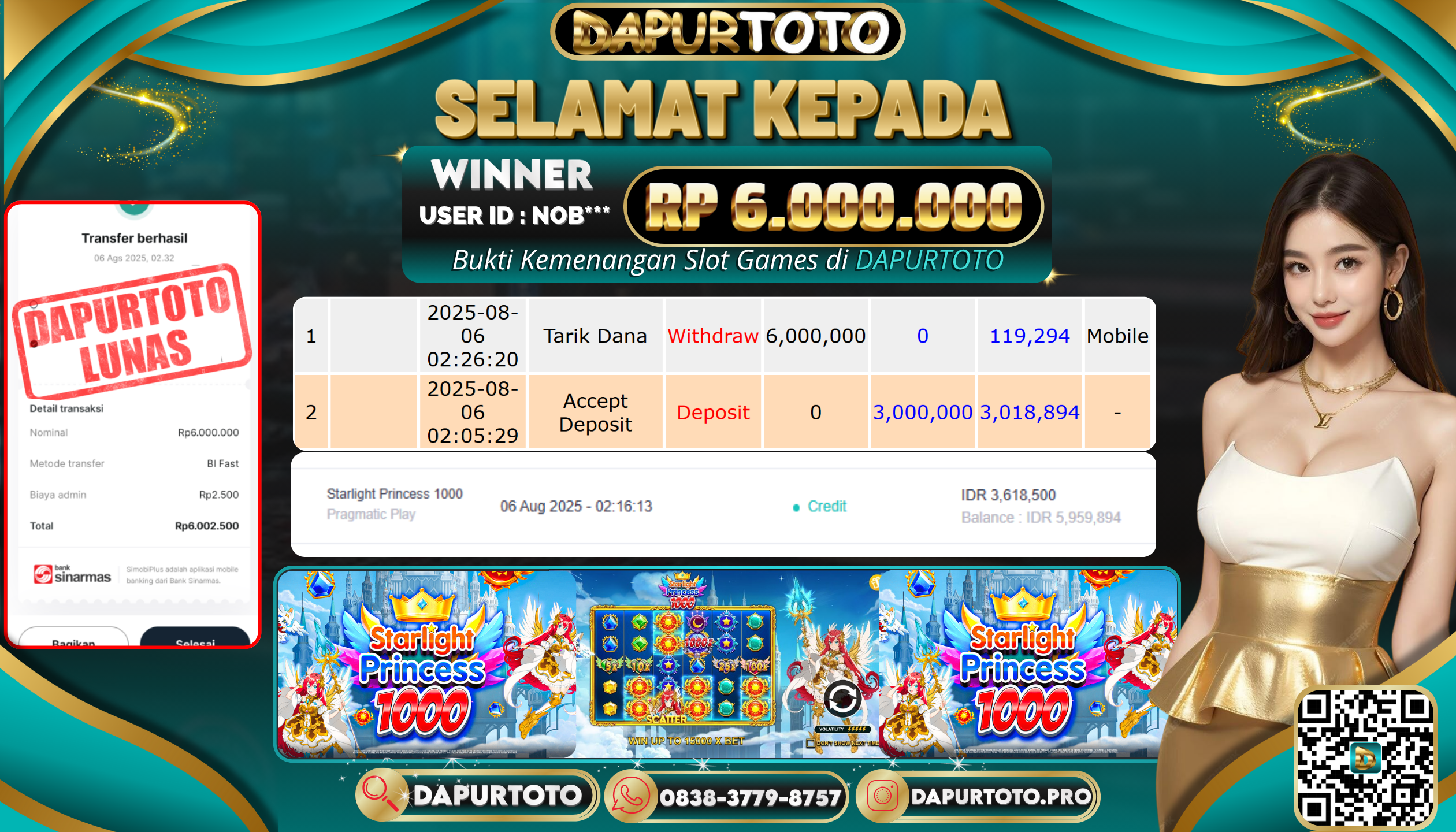Click the Starlight Princess 1000 transaction entry
The image size is (1456, 832).
(x=723, y=506)
